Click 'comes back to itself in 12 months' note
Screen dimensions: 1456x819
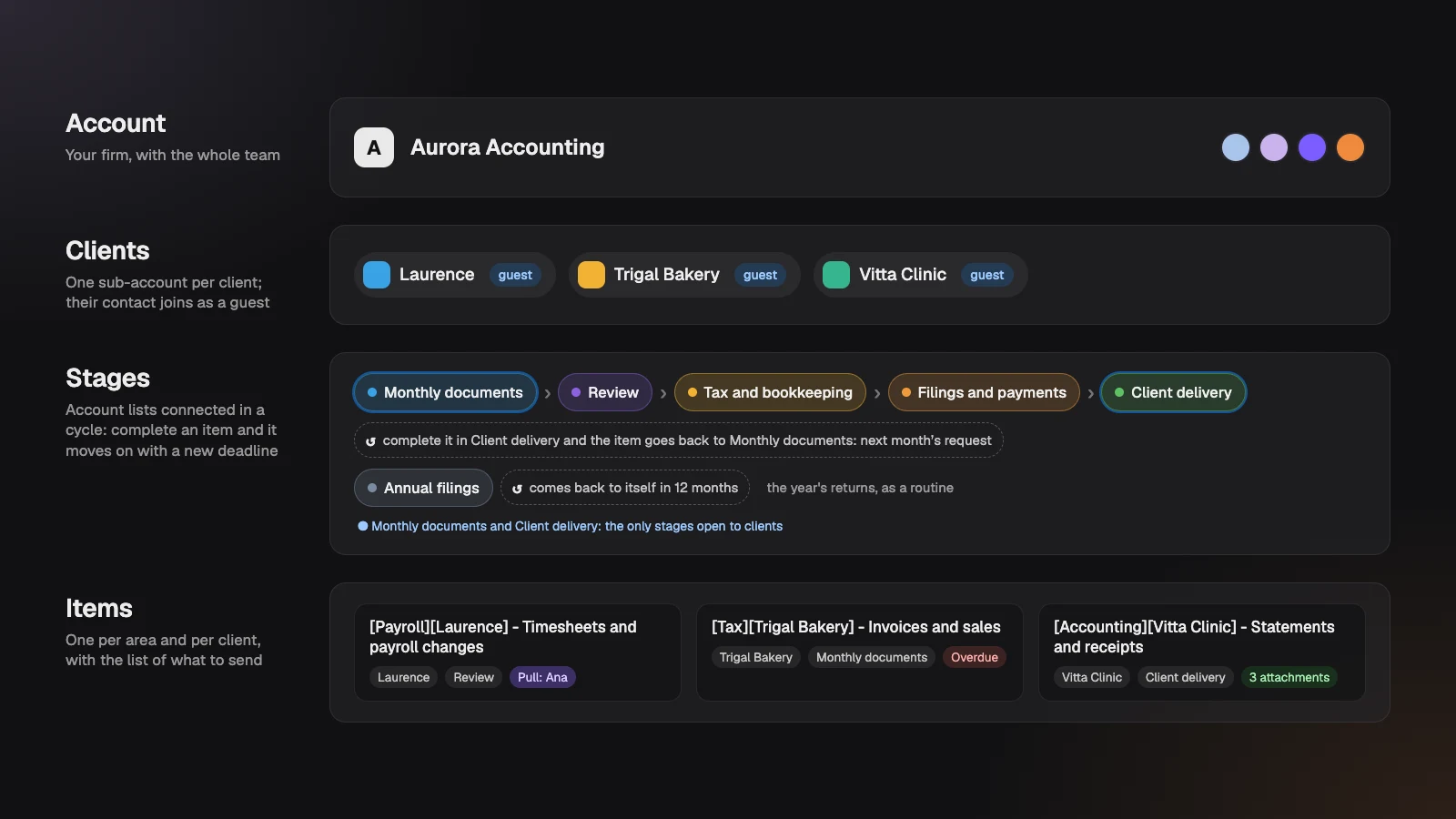[x=625, y=488]
